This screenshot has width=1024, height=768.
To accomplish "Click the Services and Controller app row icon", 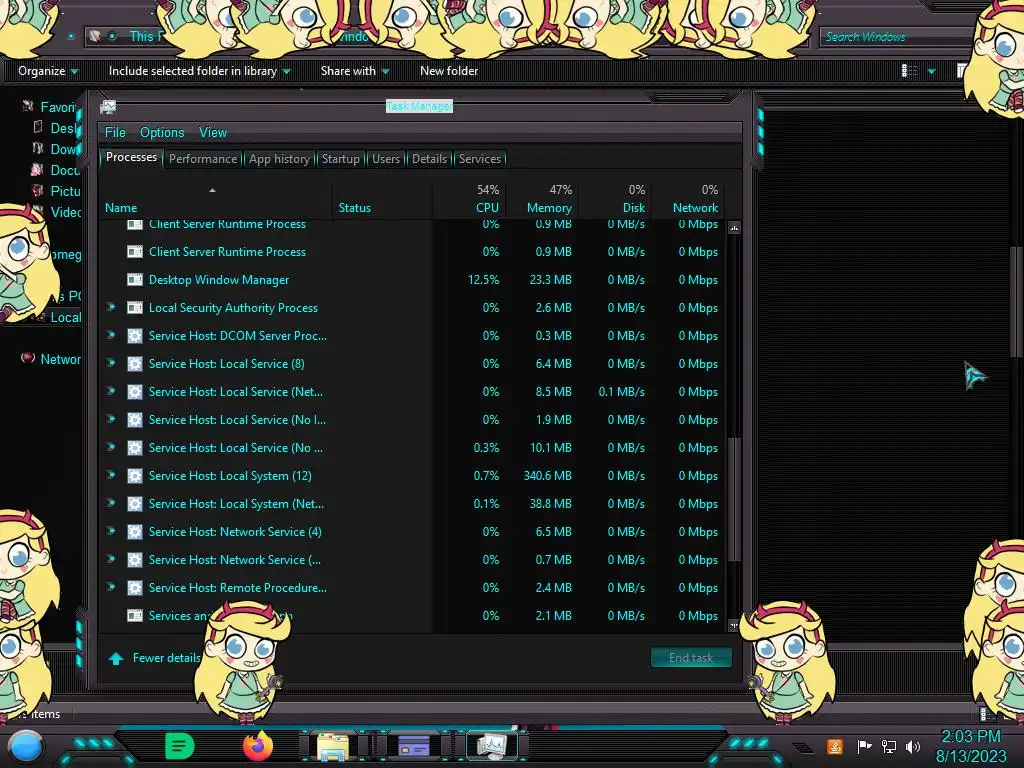I will click(x=135, y=615).
